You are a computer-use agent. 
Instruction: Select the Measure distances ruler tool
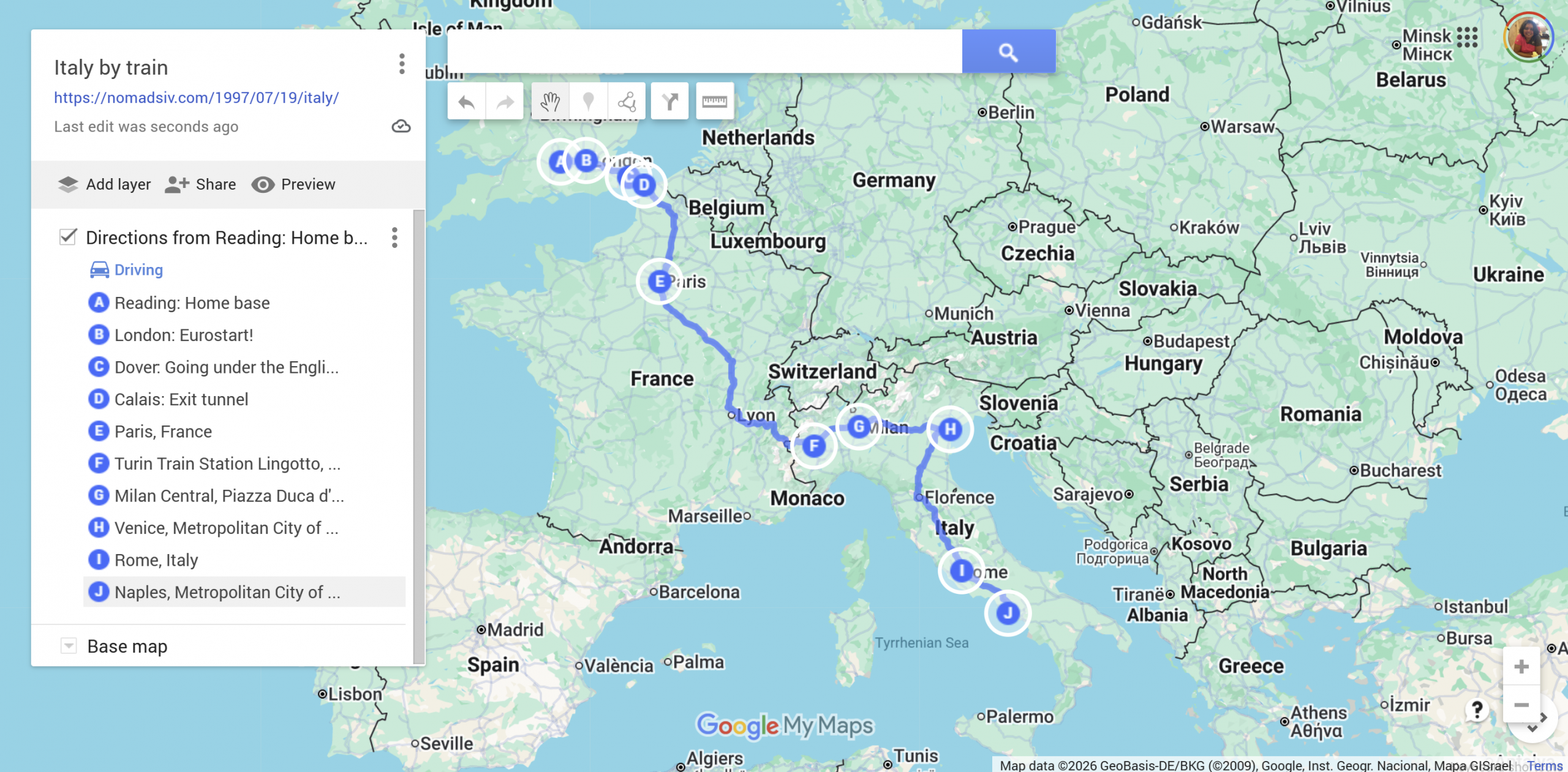click(714, 102)
